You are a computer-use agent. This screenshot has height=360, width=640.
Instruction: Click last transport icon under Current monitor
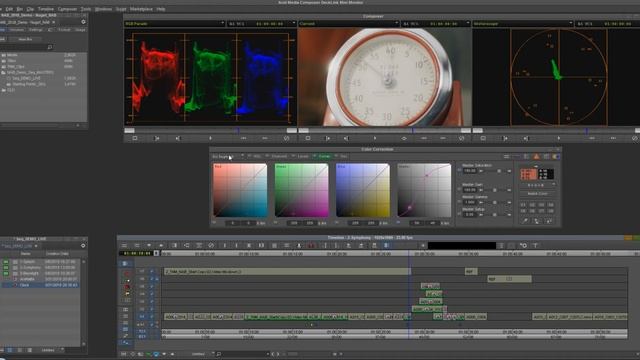tap(462, 138)
